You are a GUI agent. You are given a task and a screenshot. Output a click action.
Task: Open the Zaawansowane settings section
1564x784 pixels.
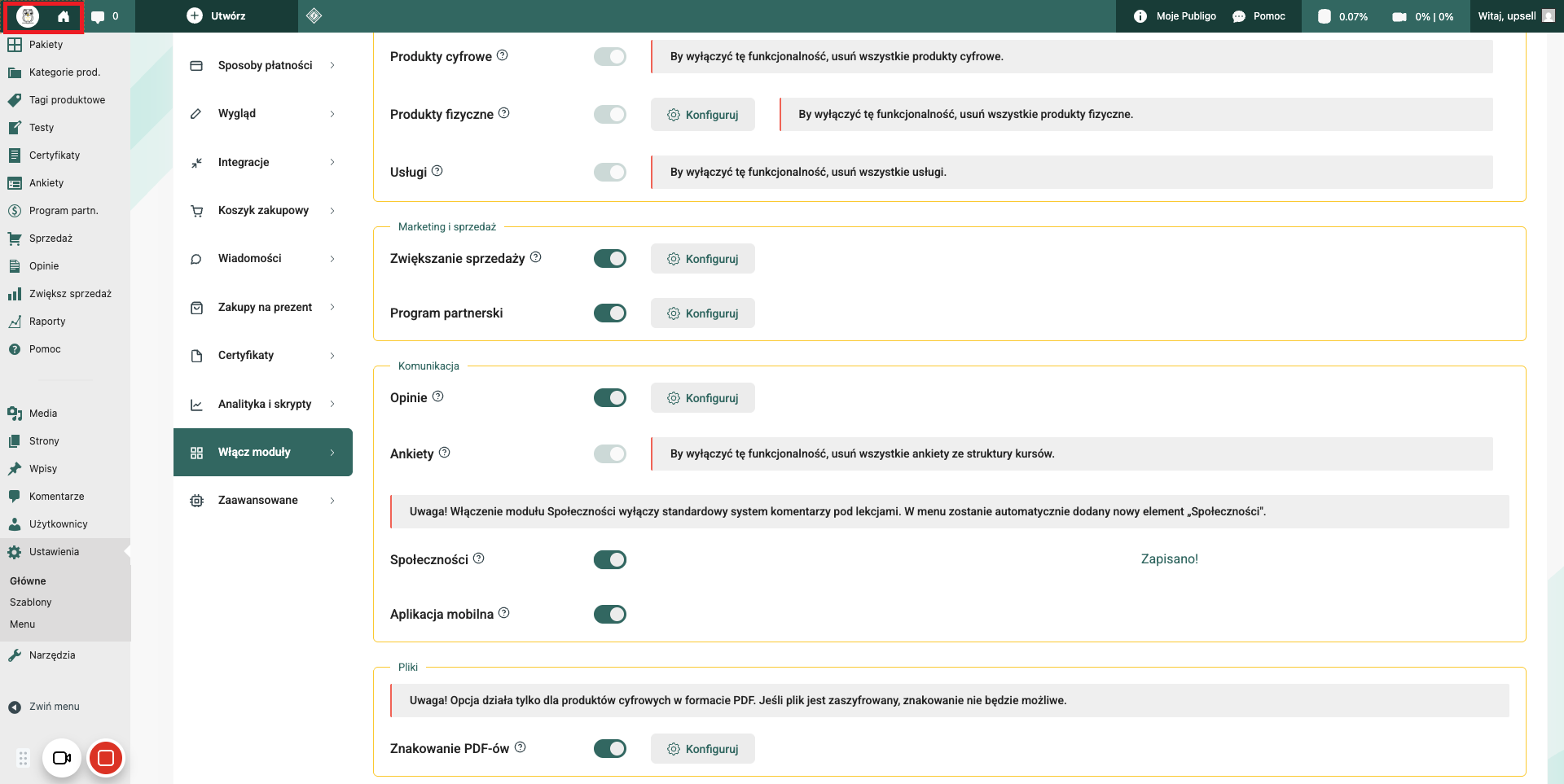[x=263, y=500]
